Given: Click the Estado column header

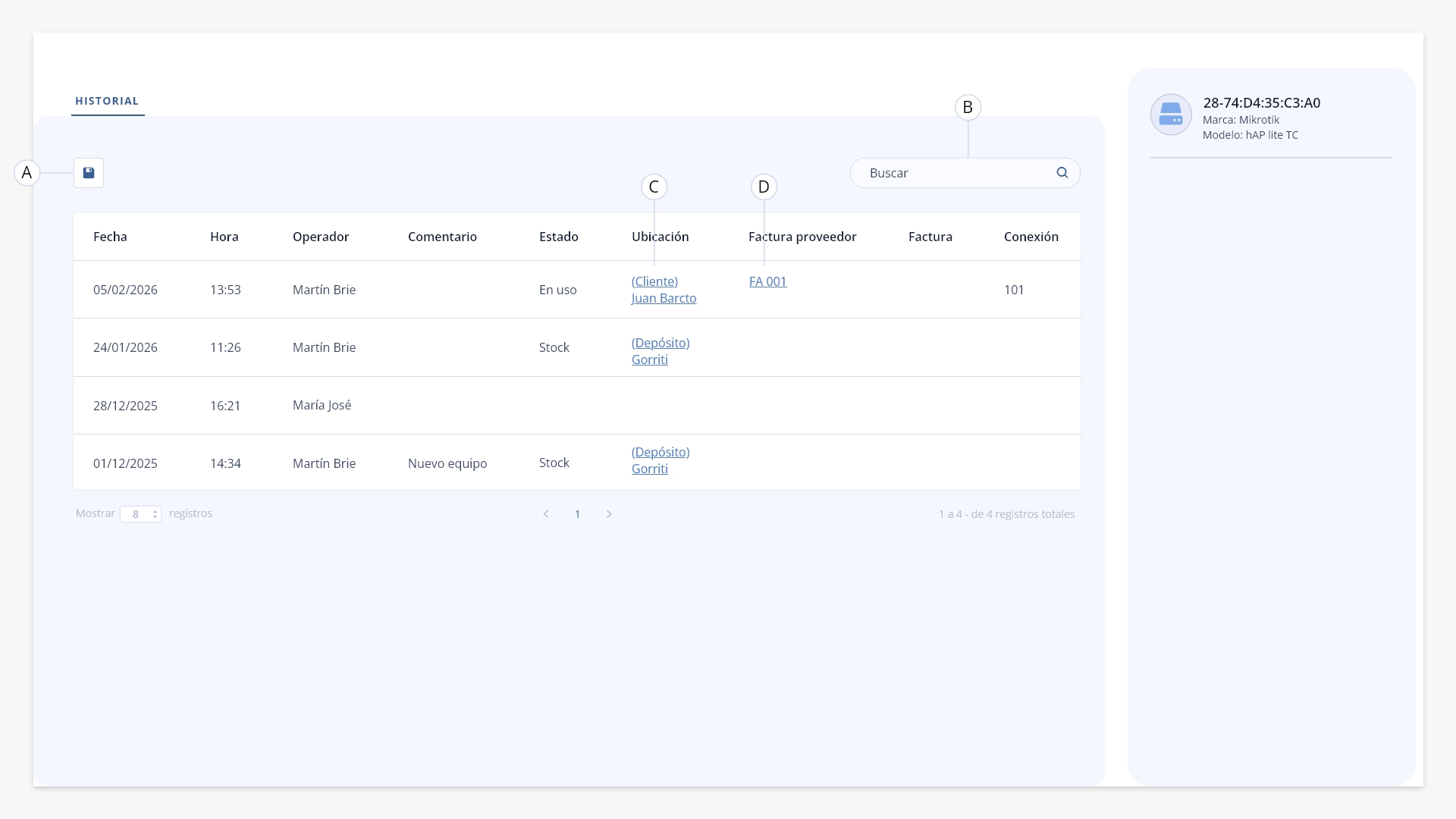Looking at the screenshot, I should pyautogui.click(x=558, y=237).
